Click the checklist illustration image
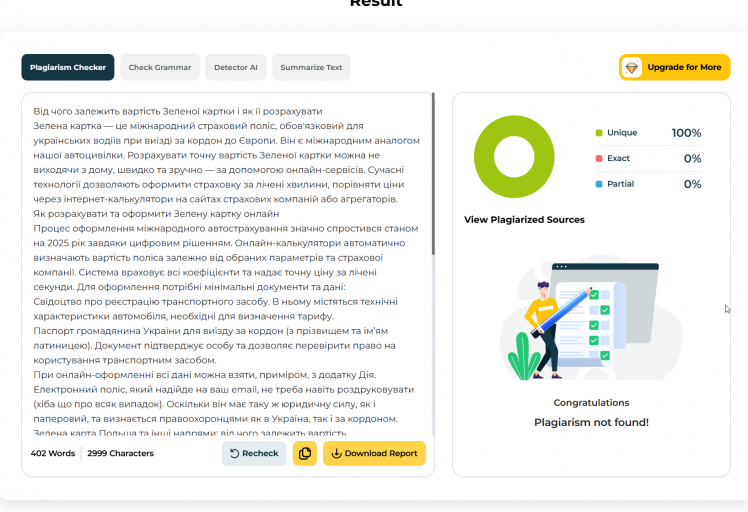748x512 pixels. [591, 319]
